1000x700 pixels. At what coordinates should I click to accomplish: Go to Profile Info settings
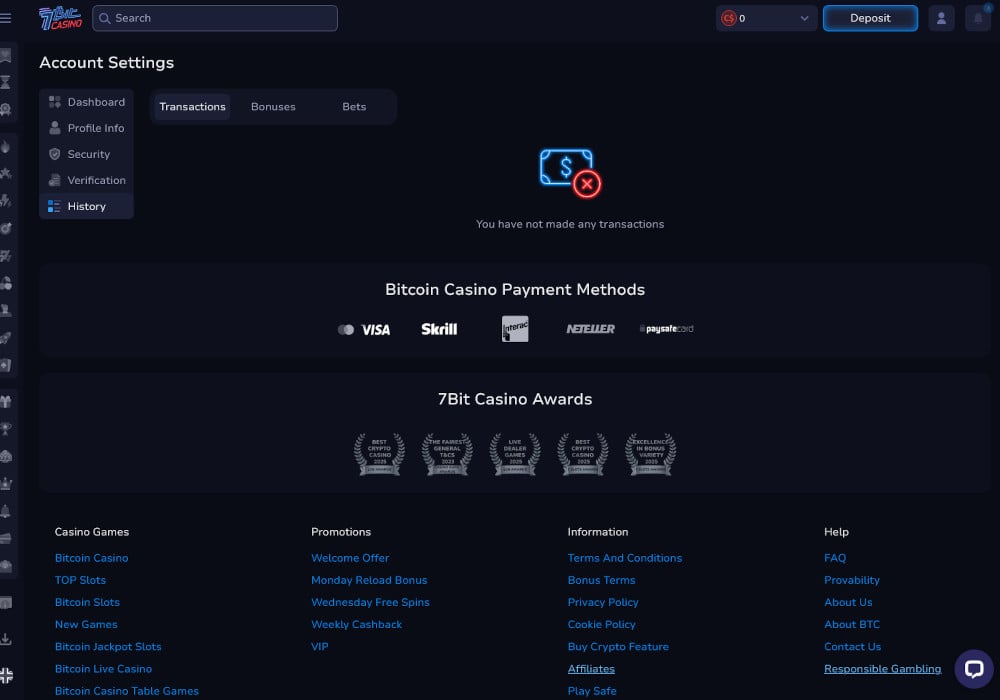(x=95, y=128)
